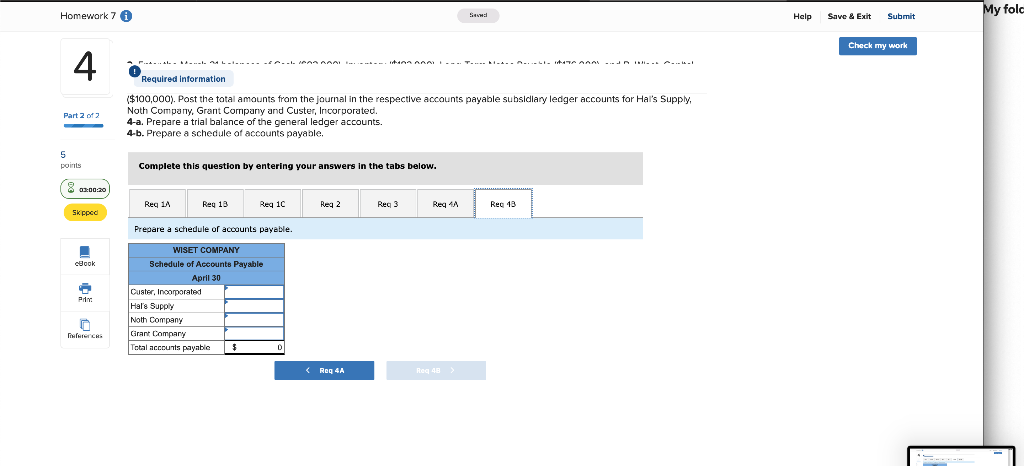Click Save & Exit
This screenshot has height=466, width=1024.
(849, 16)
